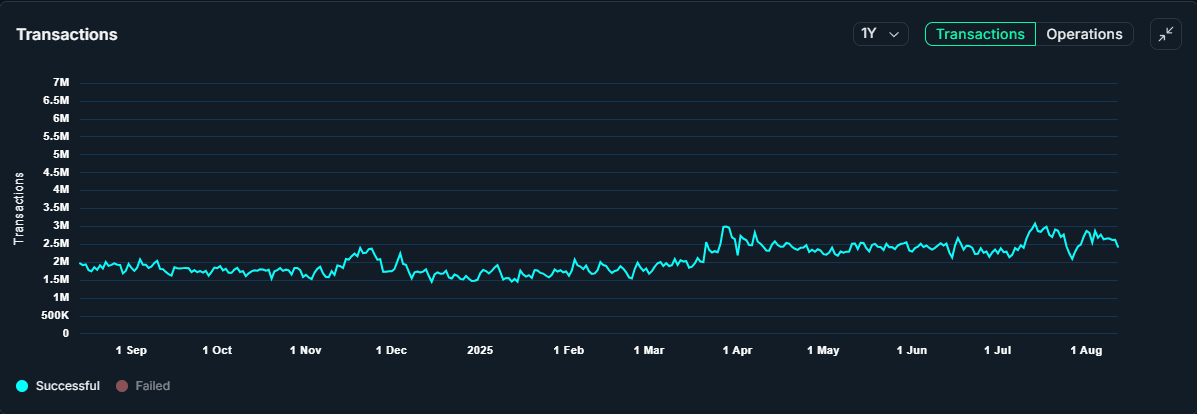Click the 1 Sep date axis label
Image resolution: width=1197 pixels, height=414 pixels.
coord(131,351)
